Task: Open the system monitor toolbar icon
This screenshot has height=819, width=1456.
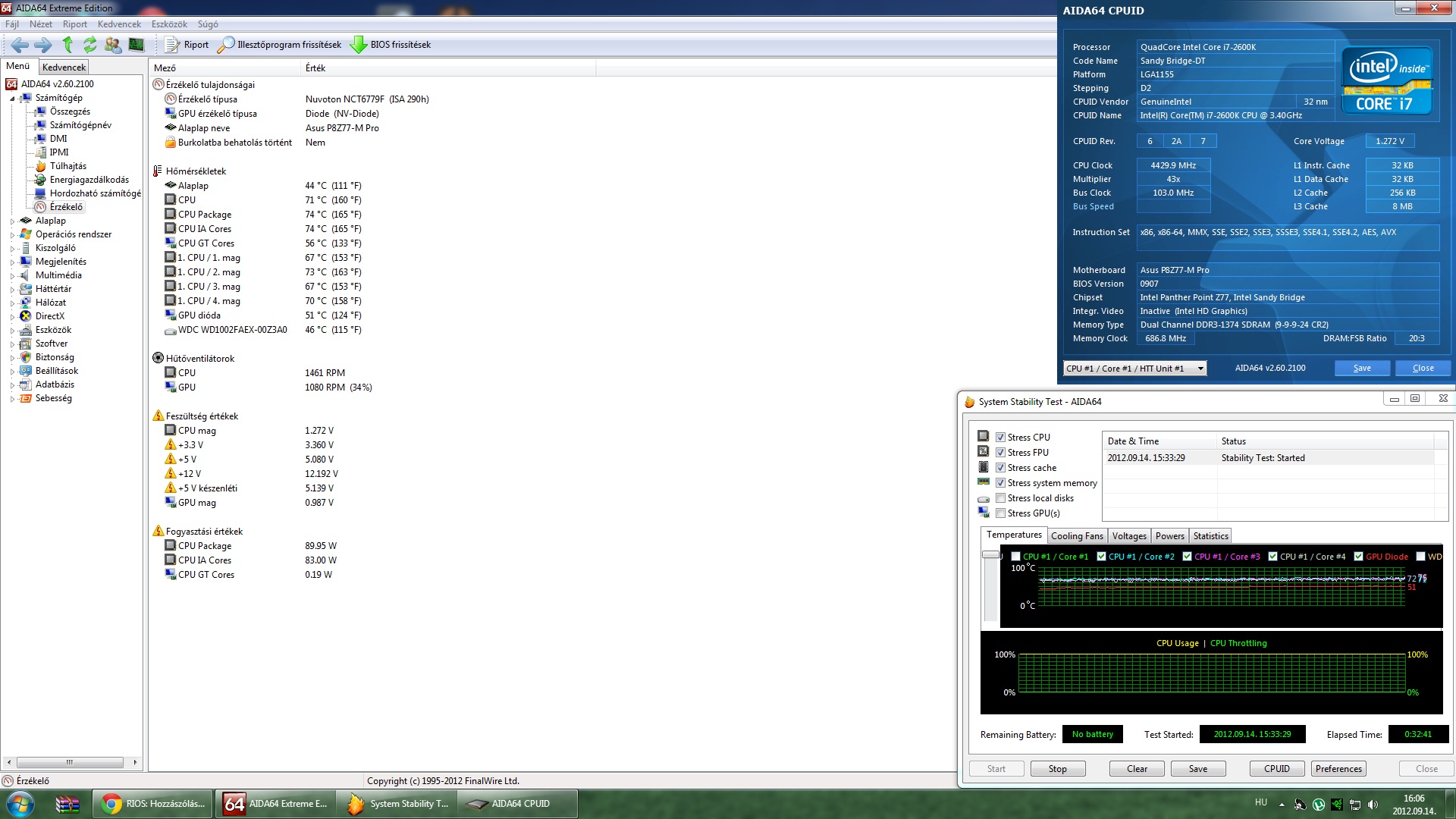Action: [136, 45]
